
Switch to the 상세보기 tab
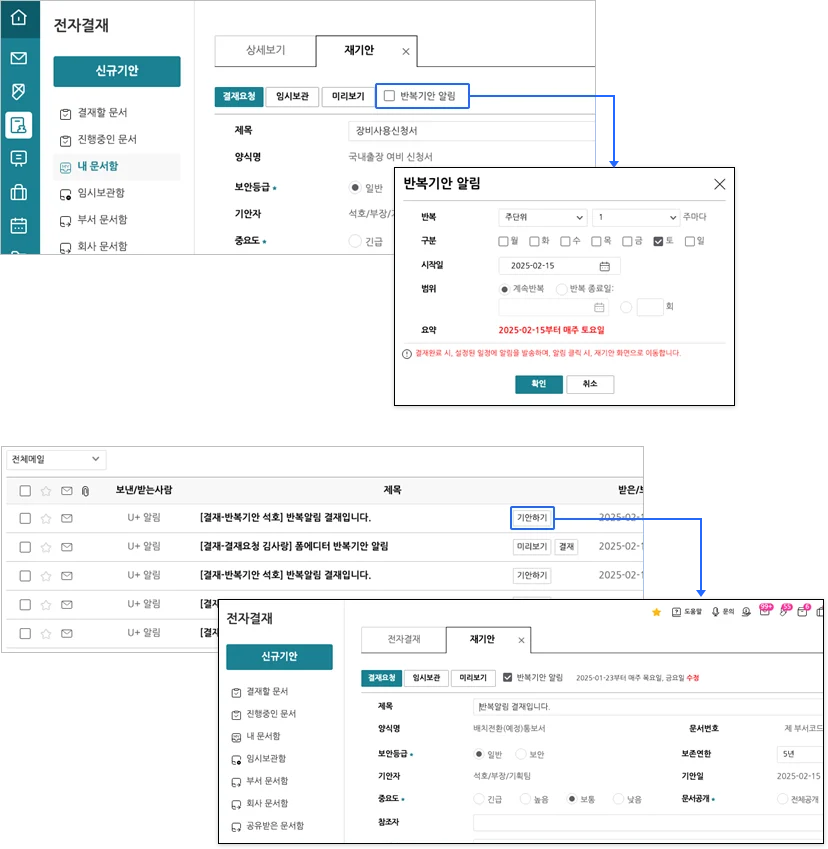(x=265, y=50)
